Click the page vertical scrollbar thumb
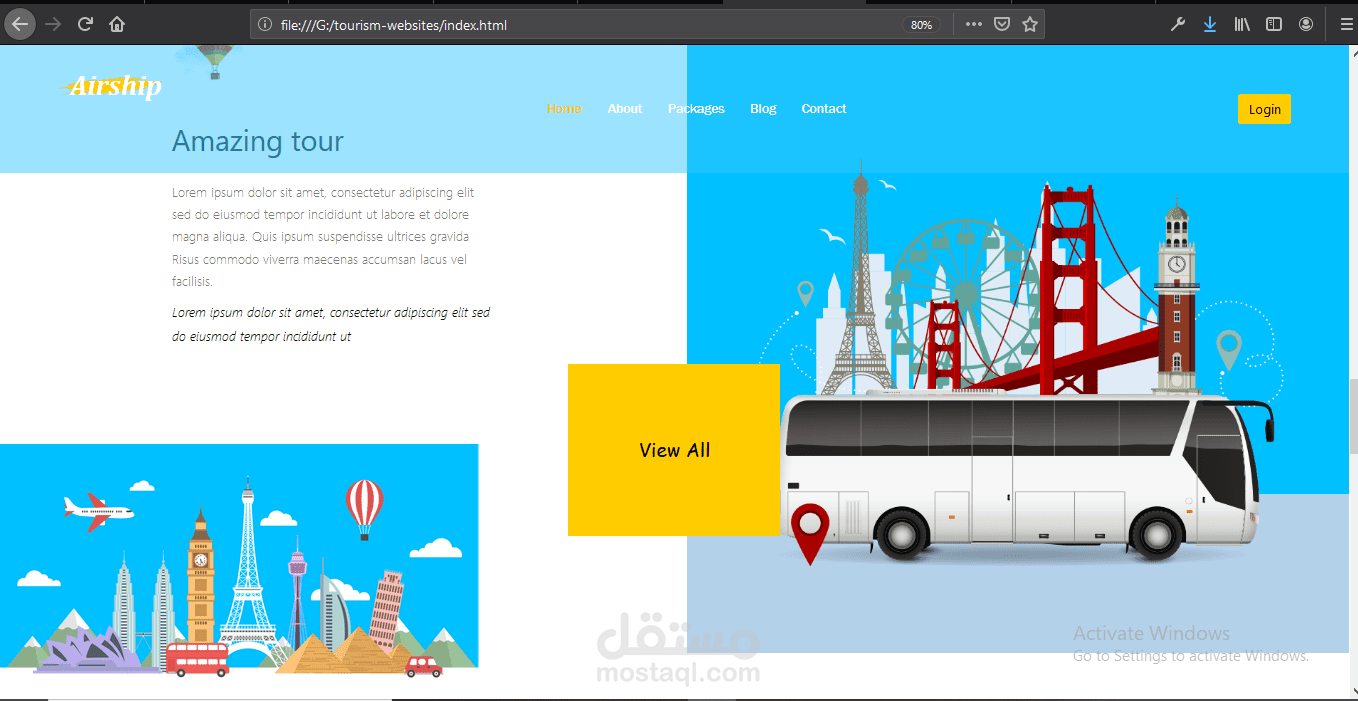Viewport: 1358px width, 701px height. click(x=1352, y=416)
